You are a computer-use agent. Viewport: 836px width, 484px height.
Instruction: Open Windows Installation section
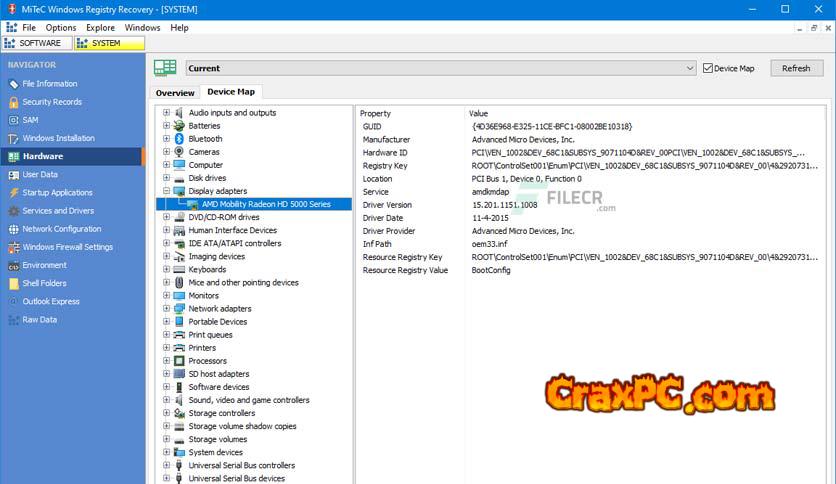[58, 138]
